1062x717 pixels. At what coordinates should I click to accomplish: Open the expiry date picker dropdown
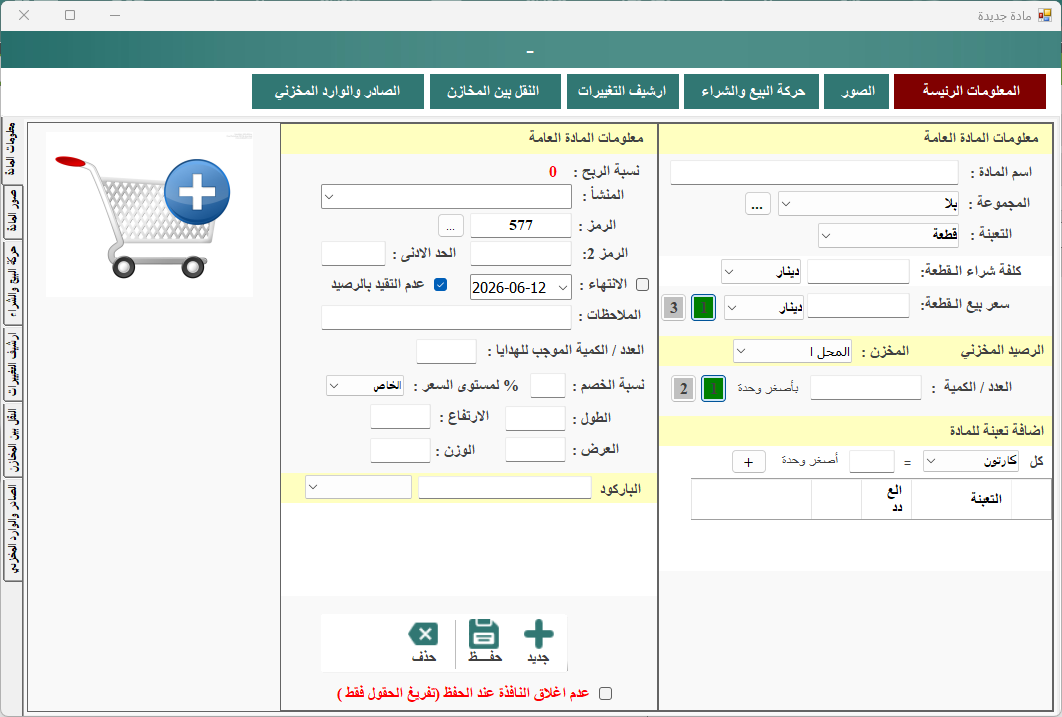tap(563, 288)
